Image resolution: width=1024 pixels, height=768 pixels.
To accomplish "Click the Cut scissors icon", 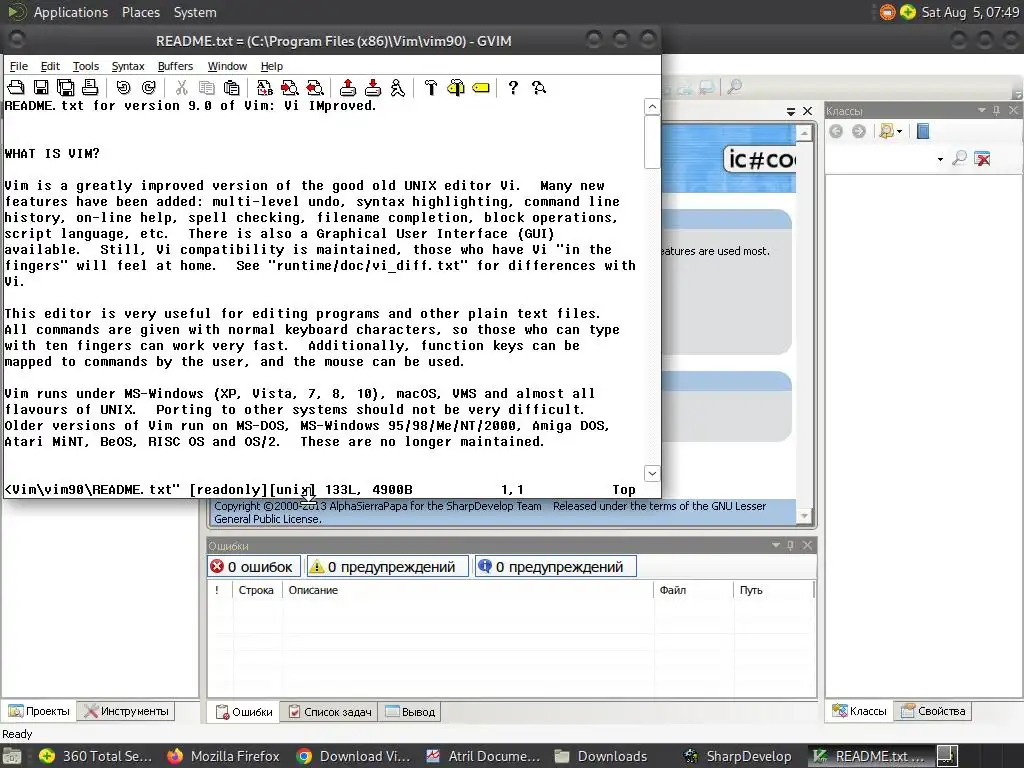I will (x=182, y=88).
